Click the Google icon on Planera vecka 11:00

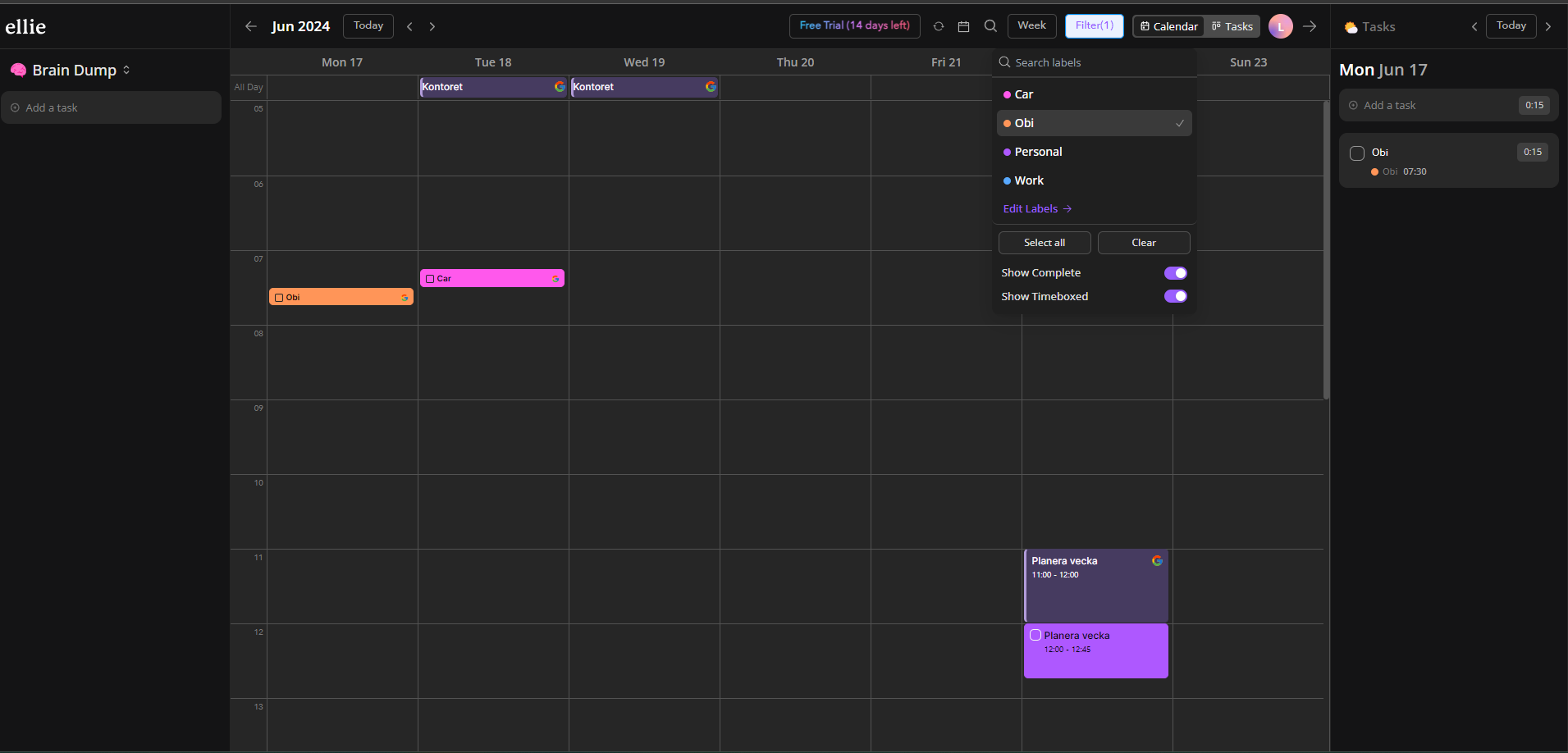coord(1157,560)
